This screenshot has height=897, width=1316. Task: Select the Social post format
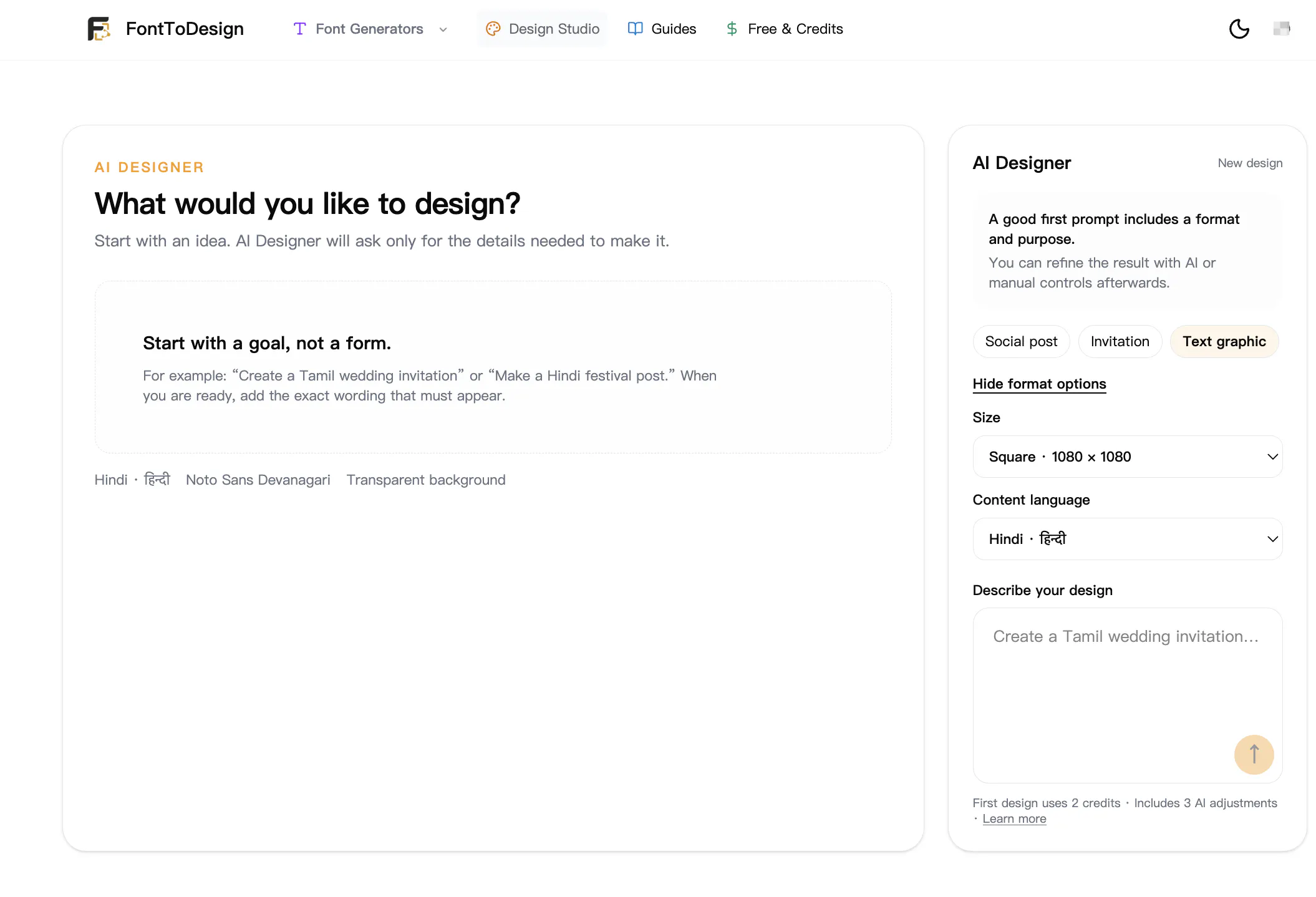pos(1021,341)
